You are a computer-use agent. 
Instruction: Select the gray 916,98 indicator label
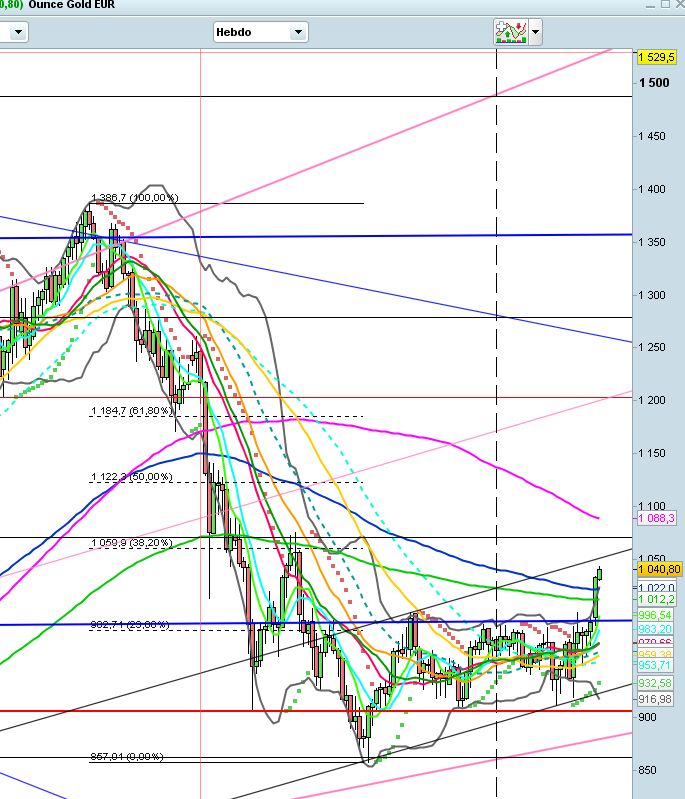[x=655, y=699]
